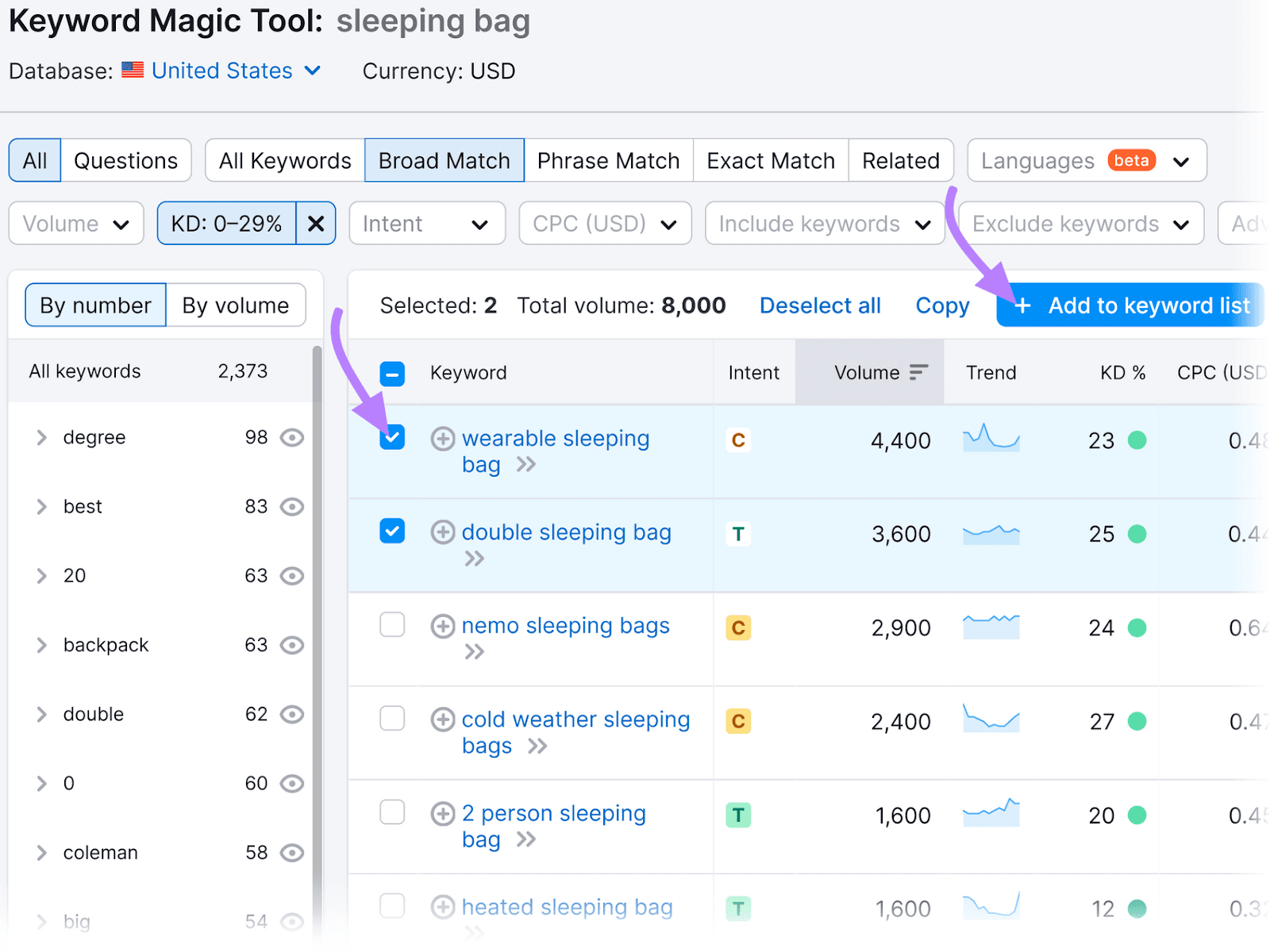The image size is (1270, 952).
Task: Check the nemo sleeping bags keyword
Action: 392,625
